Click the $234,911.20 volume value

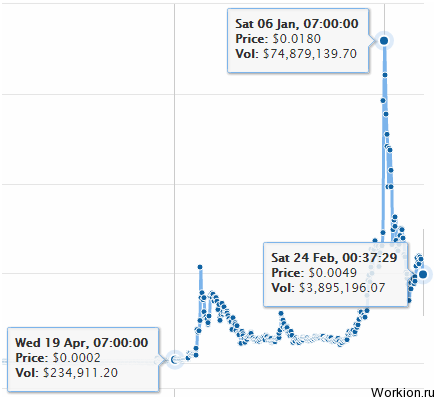click(80, 373)
